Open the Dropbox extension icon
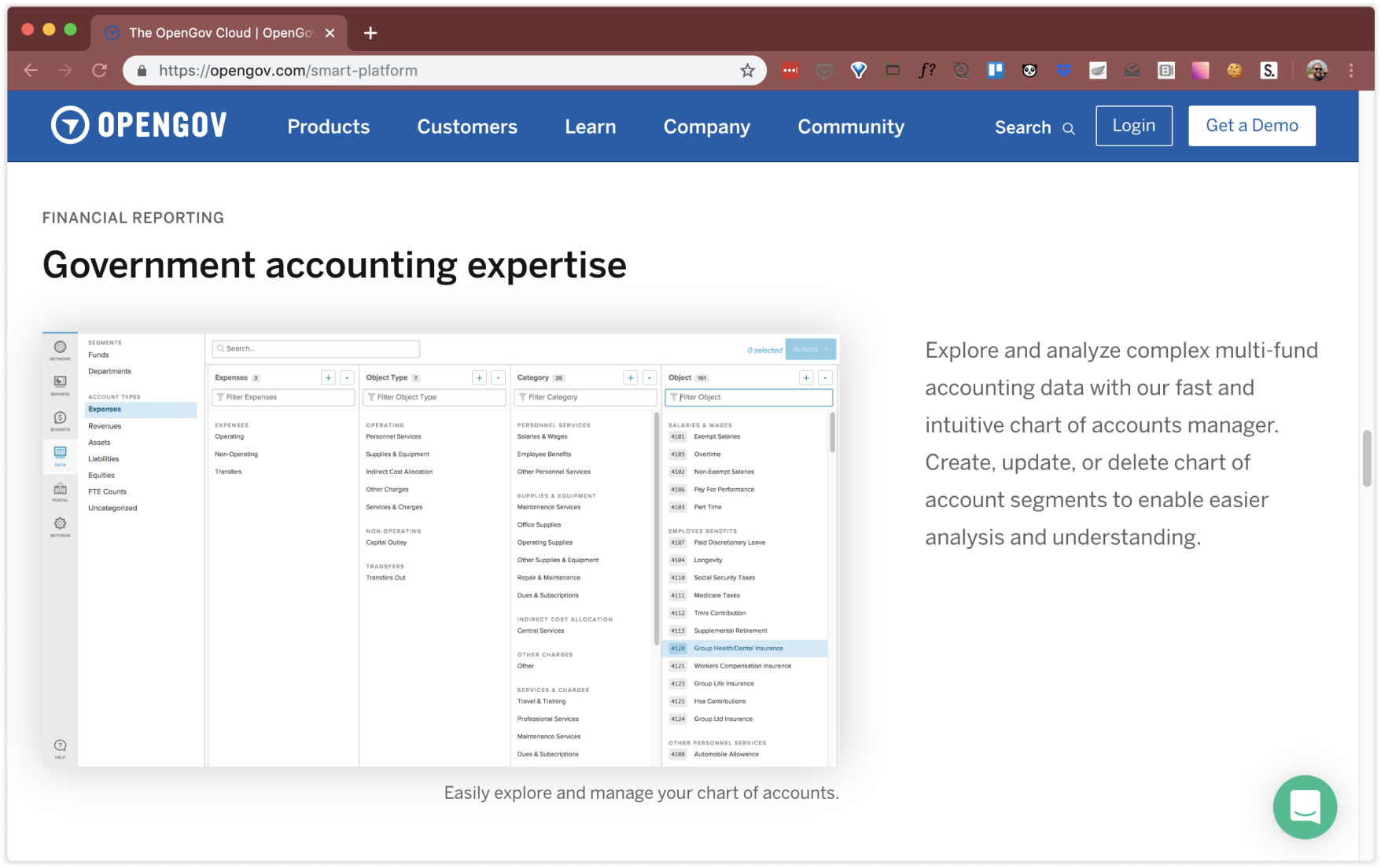1381x868 pixels. click(x=1064, y=71)
